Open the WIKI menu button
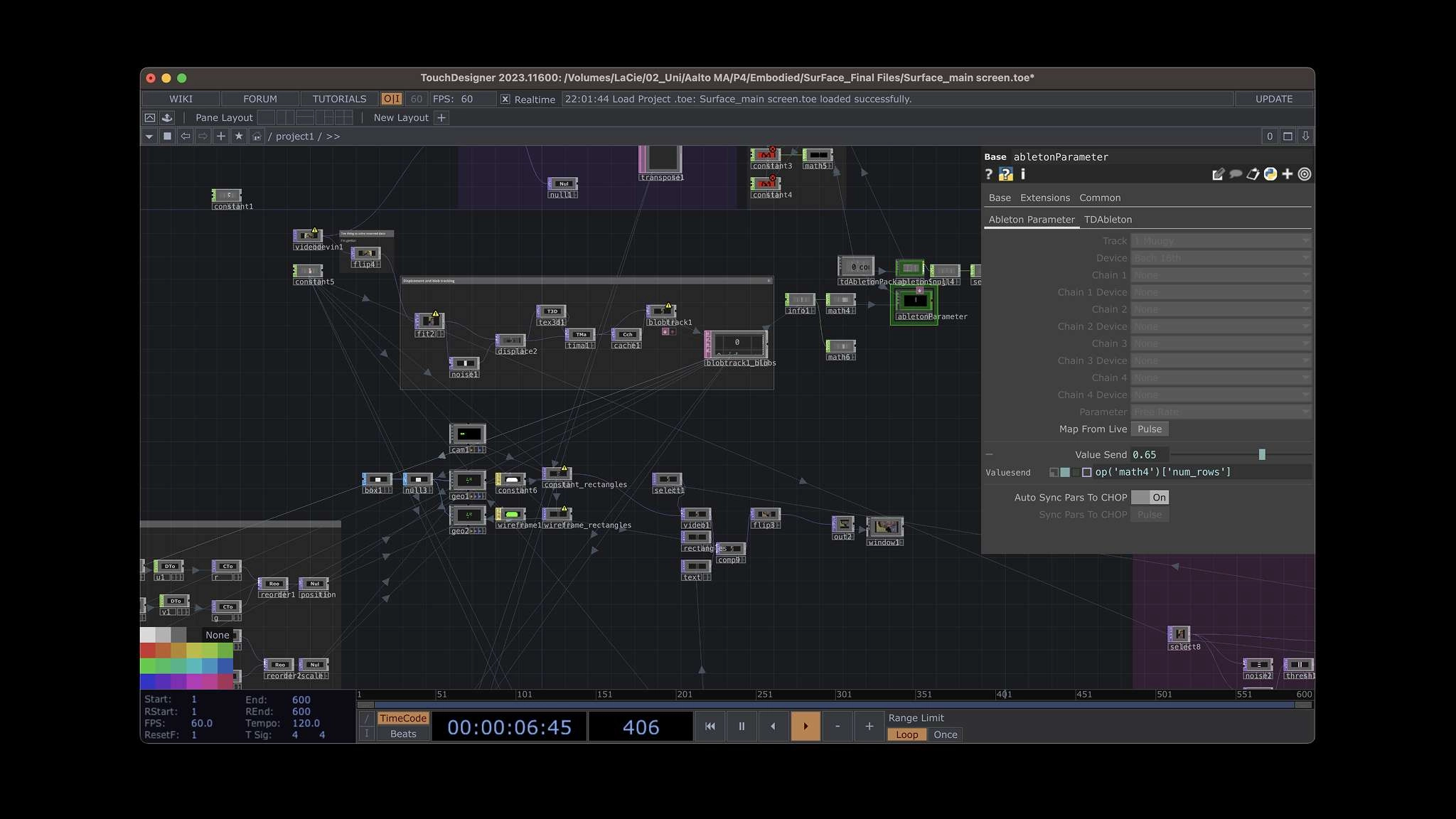The image size is (1456, 819). coord(181,99)
